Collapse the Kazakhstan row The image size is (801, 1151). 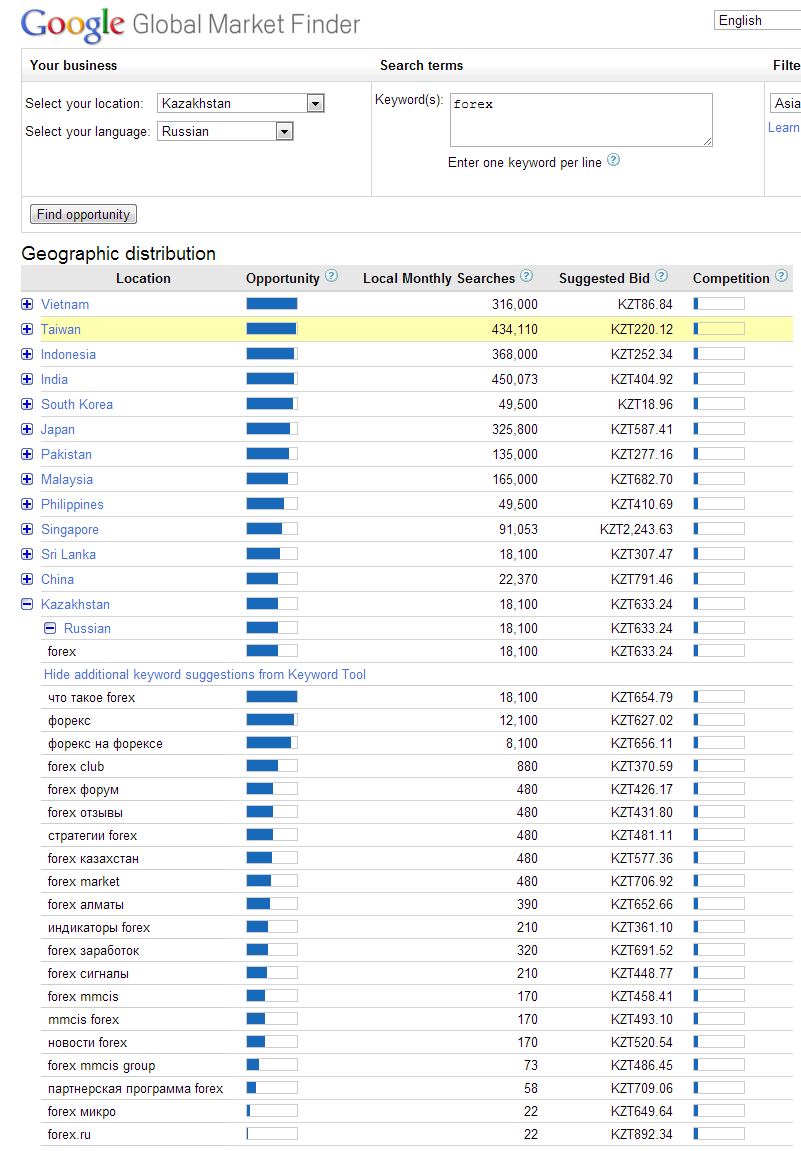click(27, 603)
